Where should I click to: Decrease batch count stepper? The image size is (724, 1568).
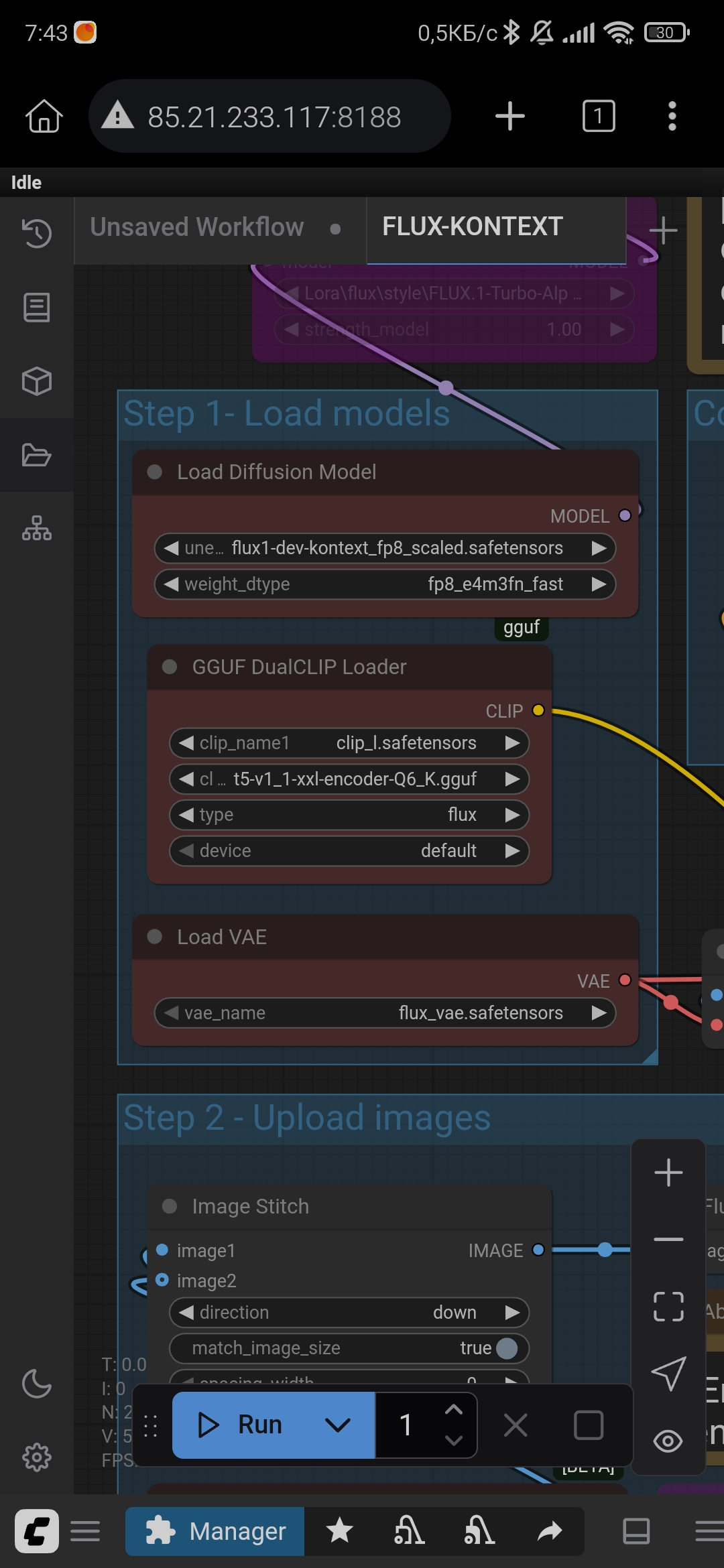[454, 1440]
